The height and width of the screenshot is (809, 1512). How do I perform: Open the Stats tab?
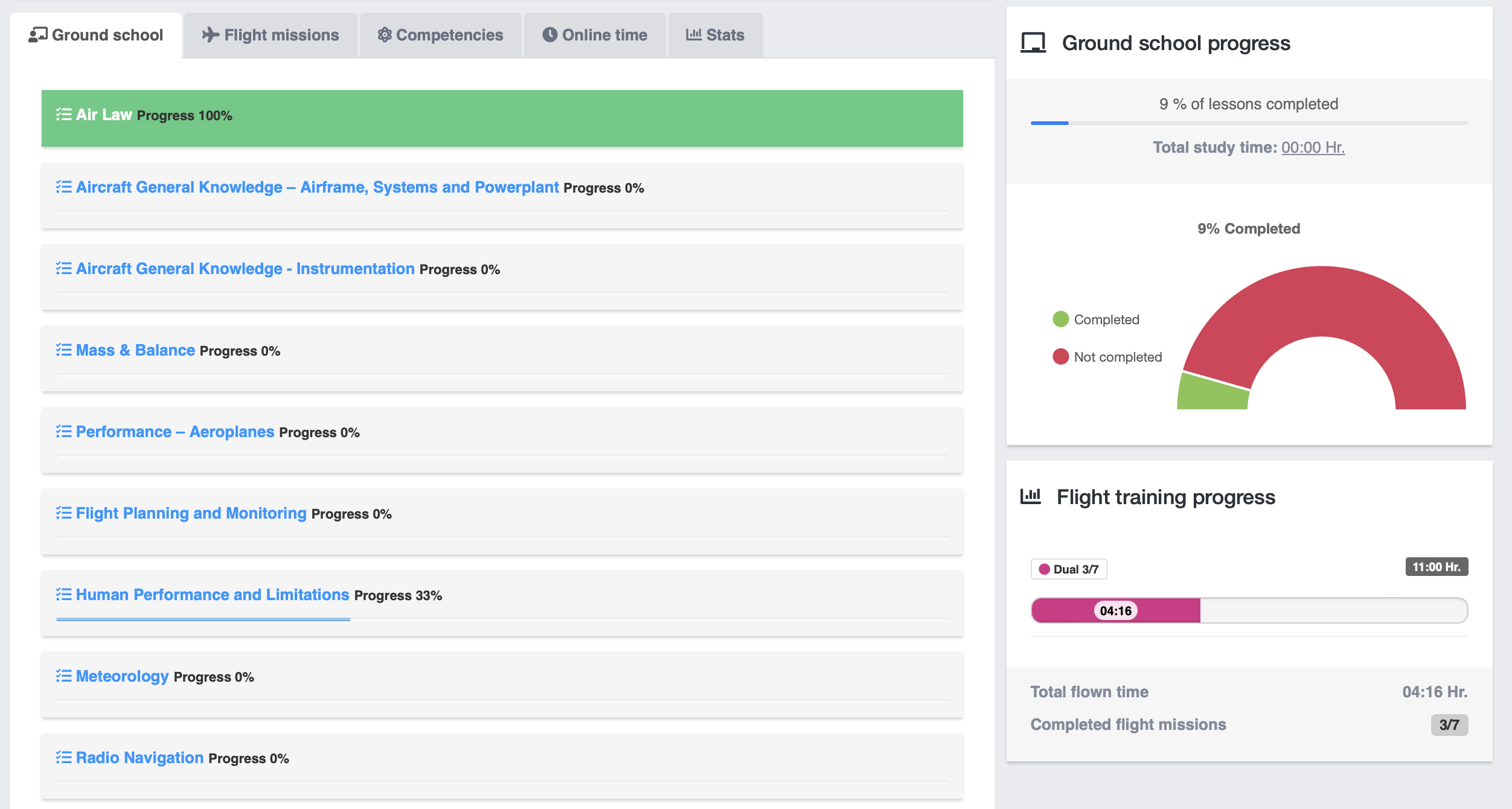(x=716, y=35)
